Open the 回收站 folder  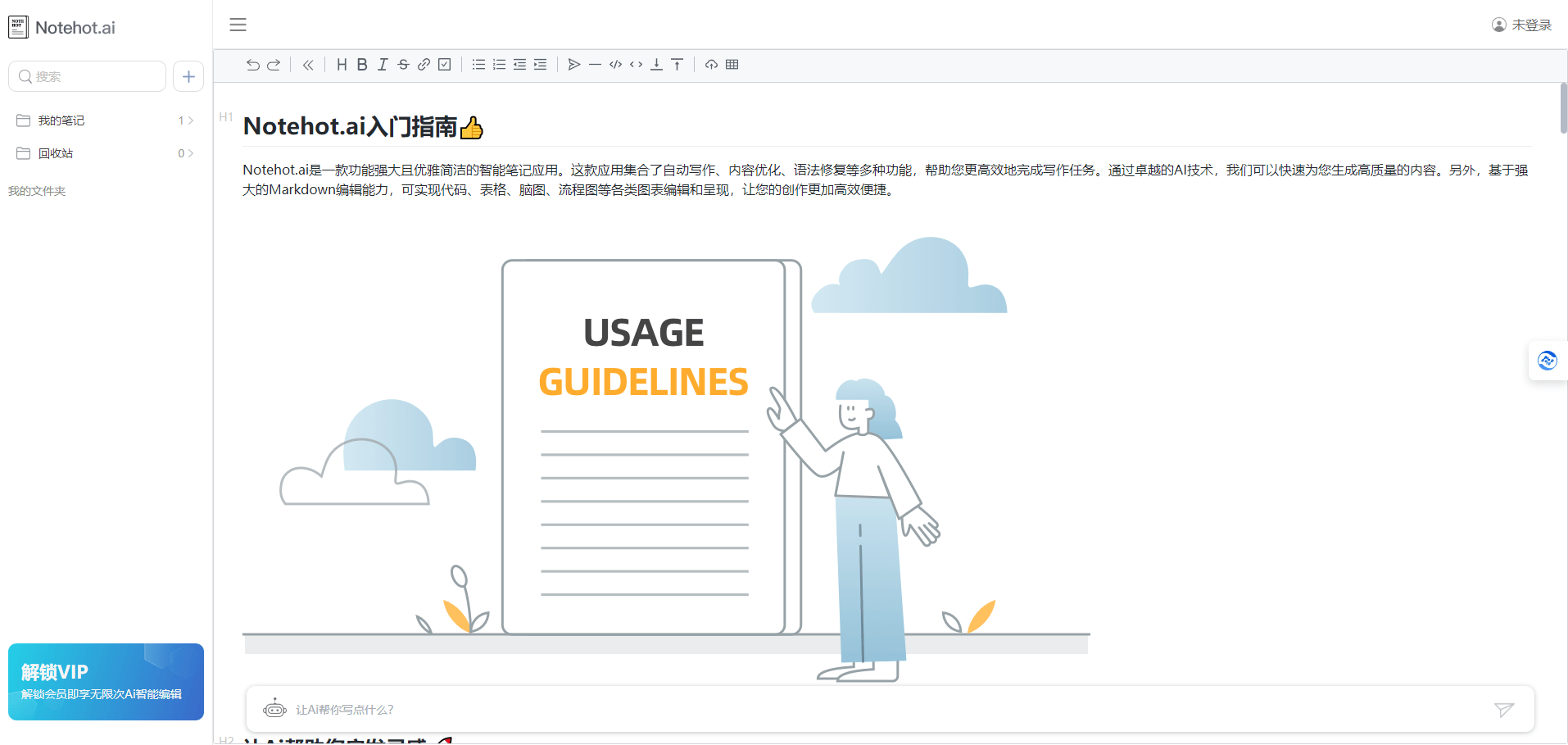pos(105,153)
